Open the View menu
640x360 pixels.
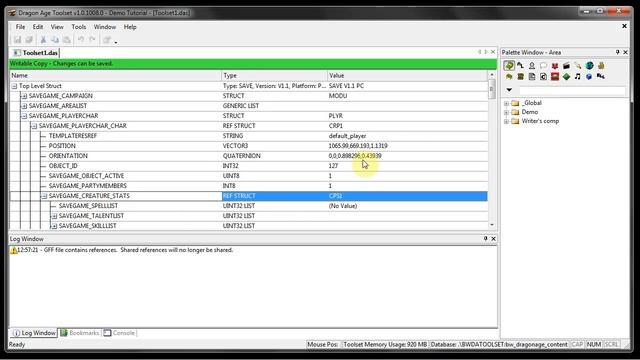[x=57, y=27]
